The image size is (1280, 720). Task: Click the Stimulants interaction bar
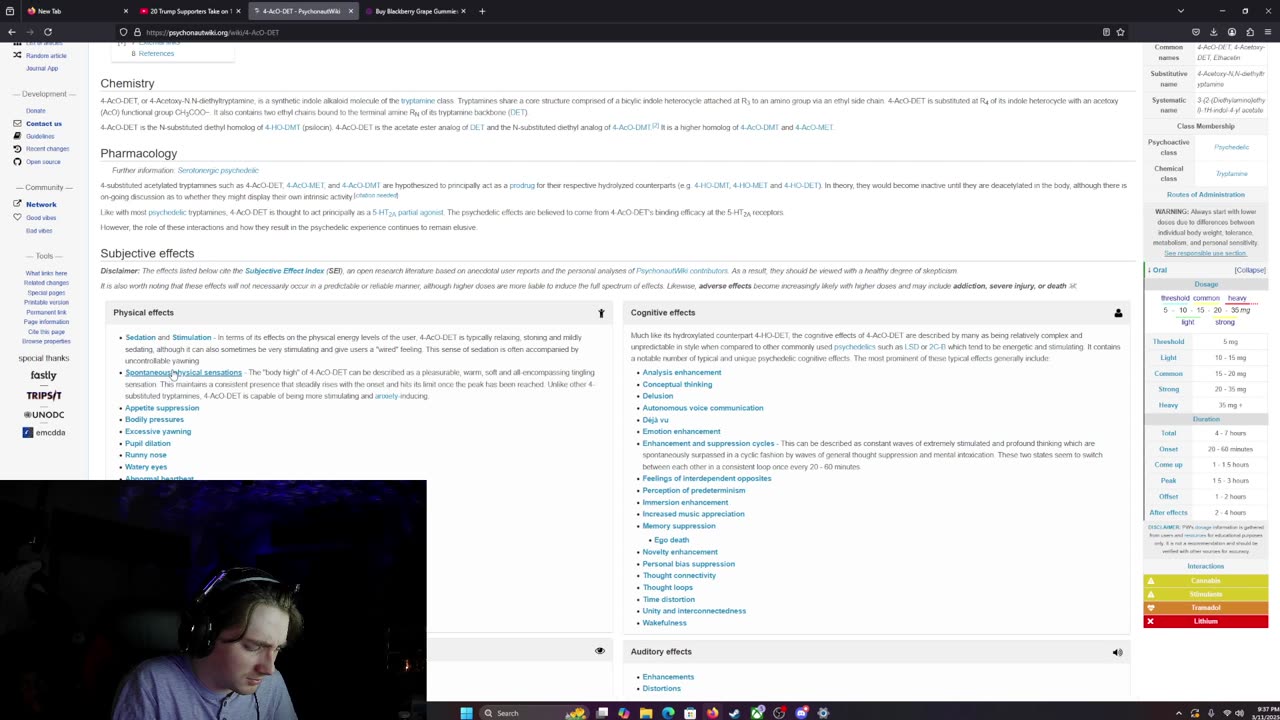[x=1205, y=594]
